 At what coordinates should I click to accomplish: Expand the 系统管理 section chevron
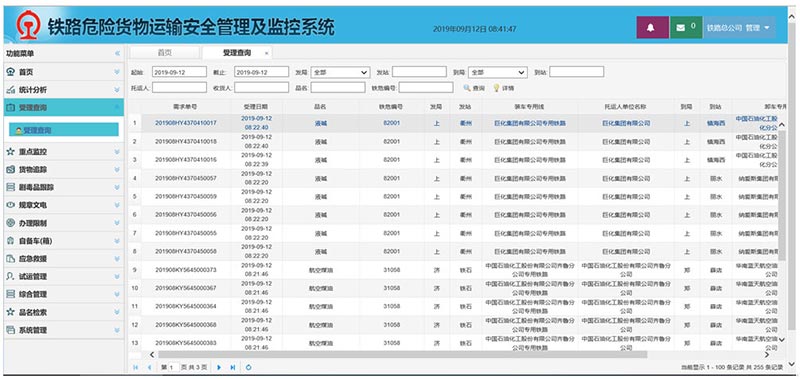117,330
